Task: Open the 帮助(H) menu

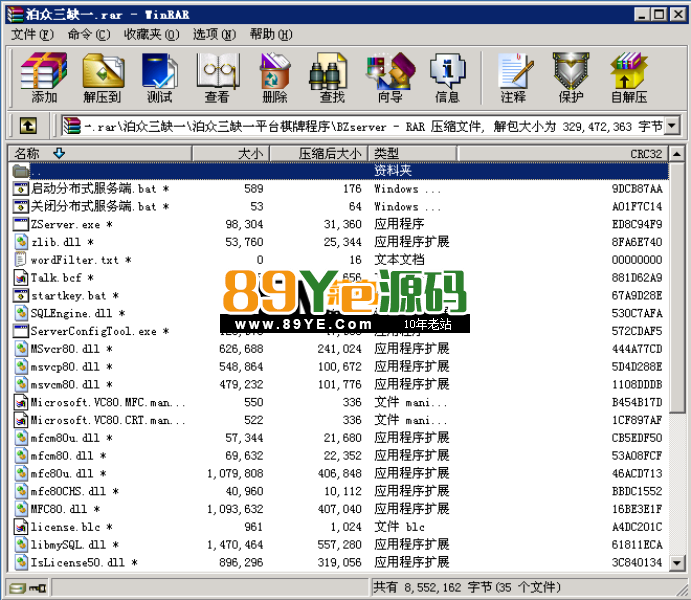Action: (x=271, y=34)
